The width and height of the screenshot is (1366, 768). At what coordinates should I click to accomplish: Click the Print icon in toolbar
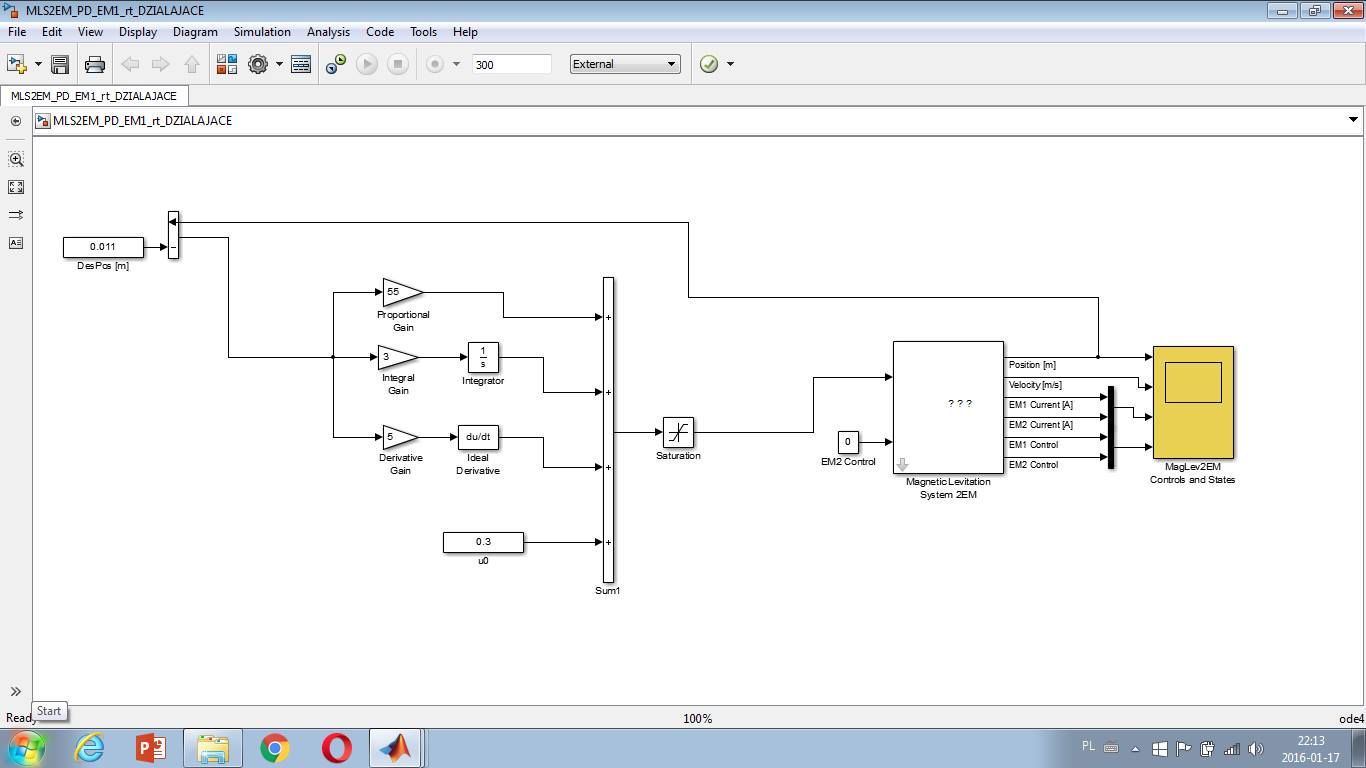click(x=95, y=64)
